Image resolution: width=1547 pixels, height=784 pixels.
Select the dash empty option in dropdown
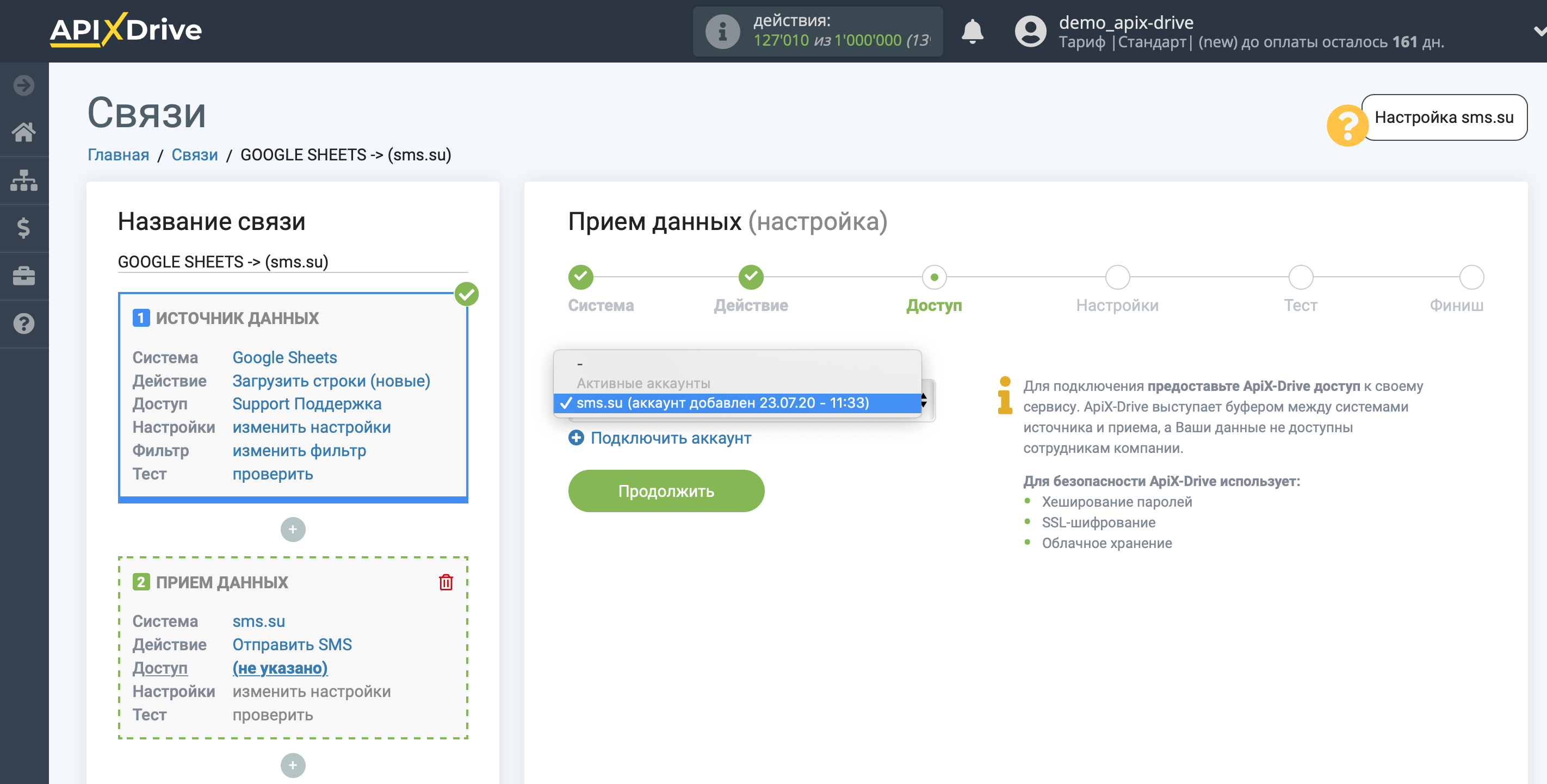[738, 364]
